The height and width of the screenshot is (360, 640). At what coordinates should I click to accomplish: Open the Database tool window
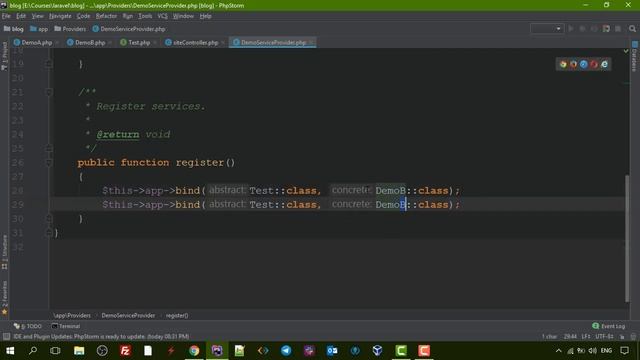(x=635, y=55)
